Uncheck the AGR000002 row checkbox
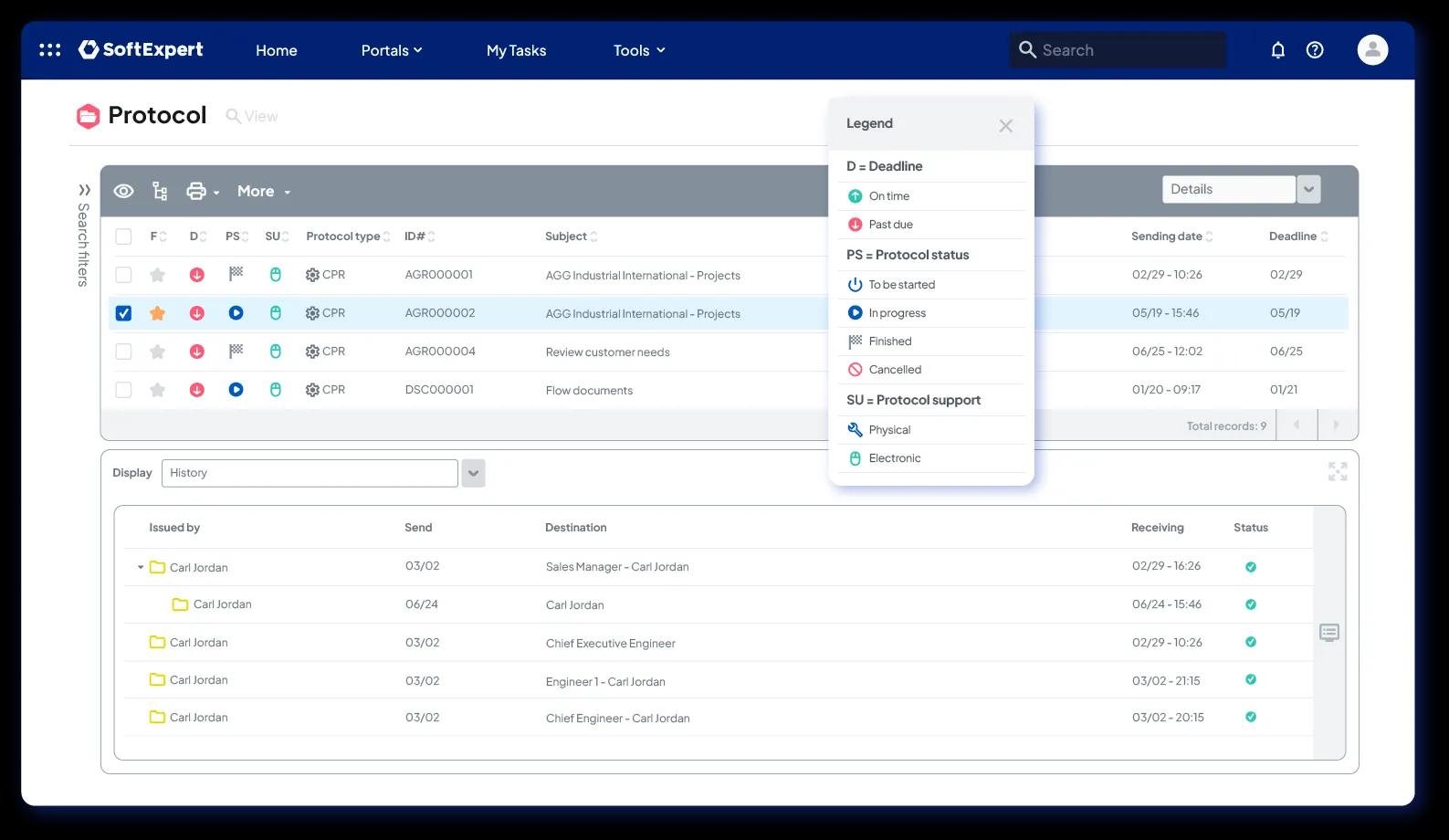 (x=123, y=313)
